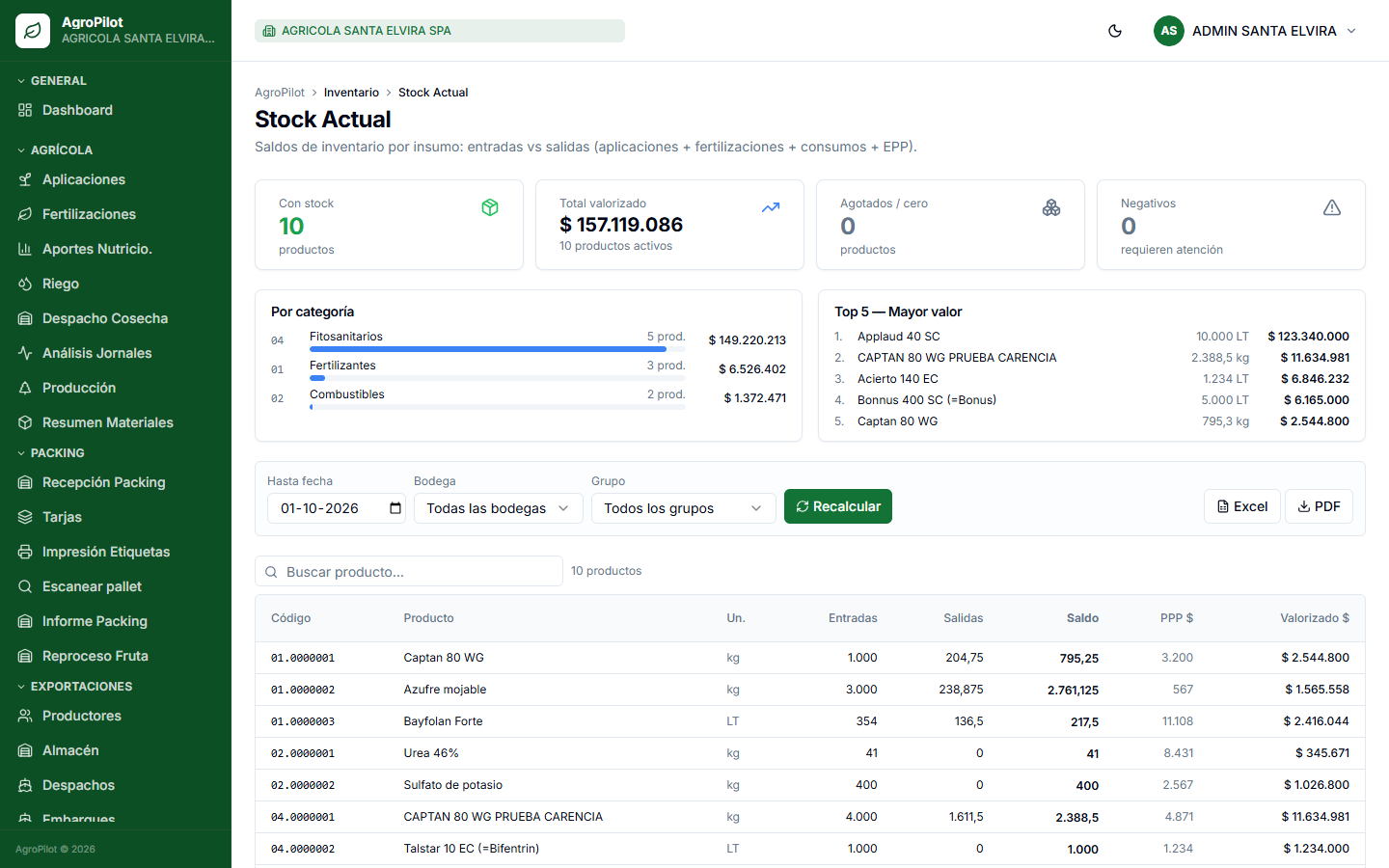Collapse the GENERAL sidebar section
Image resolution: width=1389 pixels, height=868 pixels.
(x=52, y=81)
